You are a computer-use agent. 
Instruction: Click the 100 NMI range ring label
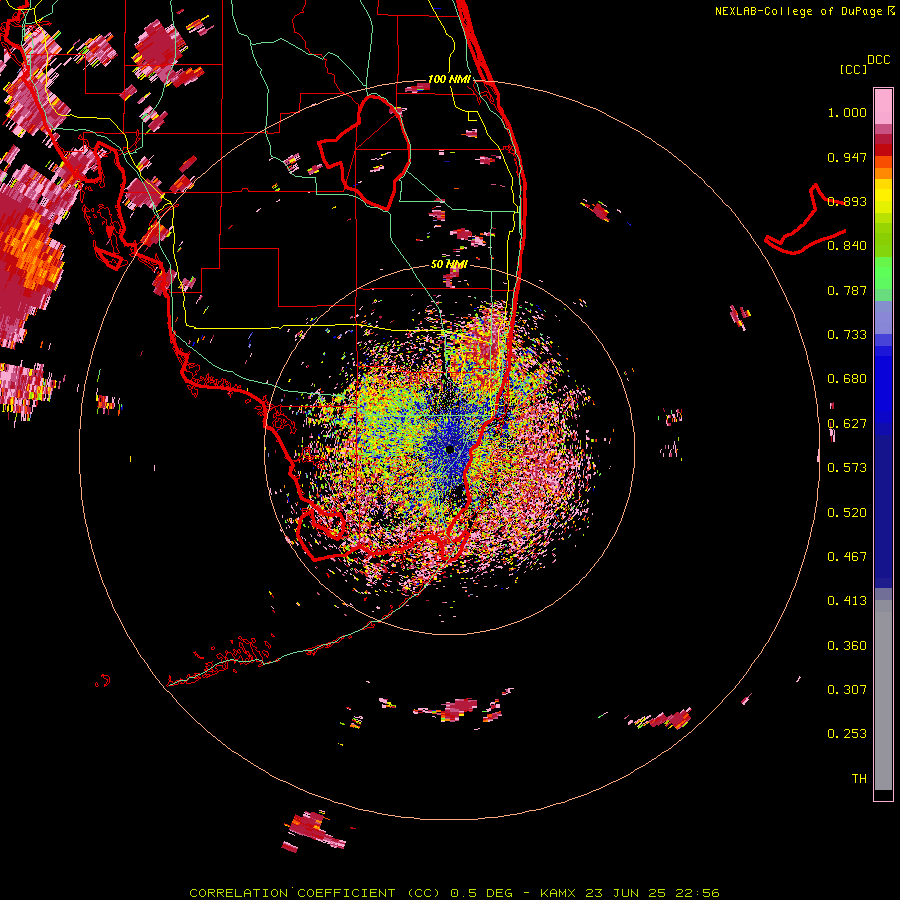pyautogui.click(x=449, y=79)
